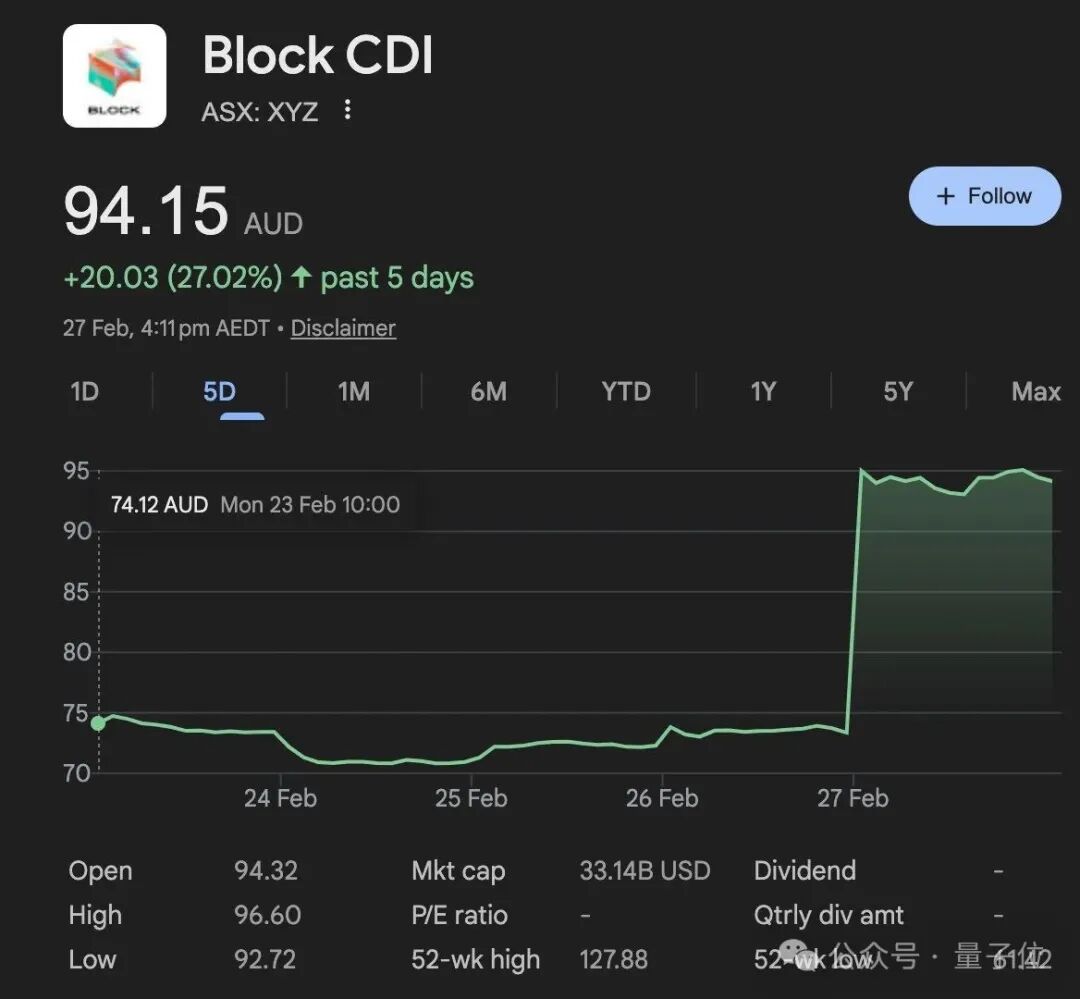Open the three-dot menu beside ASX: XYZ
The height and width of the screenshot is (999, 1080).
pyautogui.click(x=346, y=111)
